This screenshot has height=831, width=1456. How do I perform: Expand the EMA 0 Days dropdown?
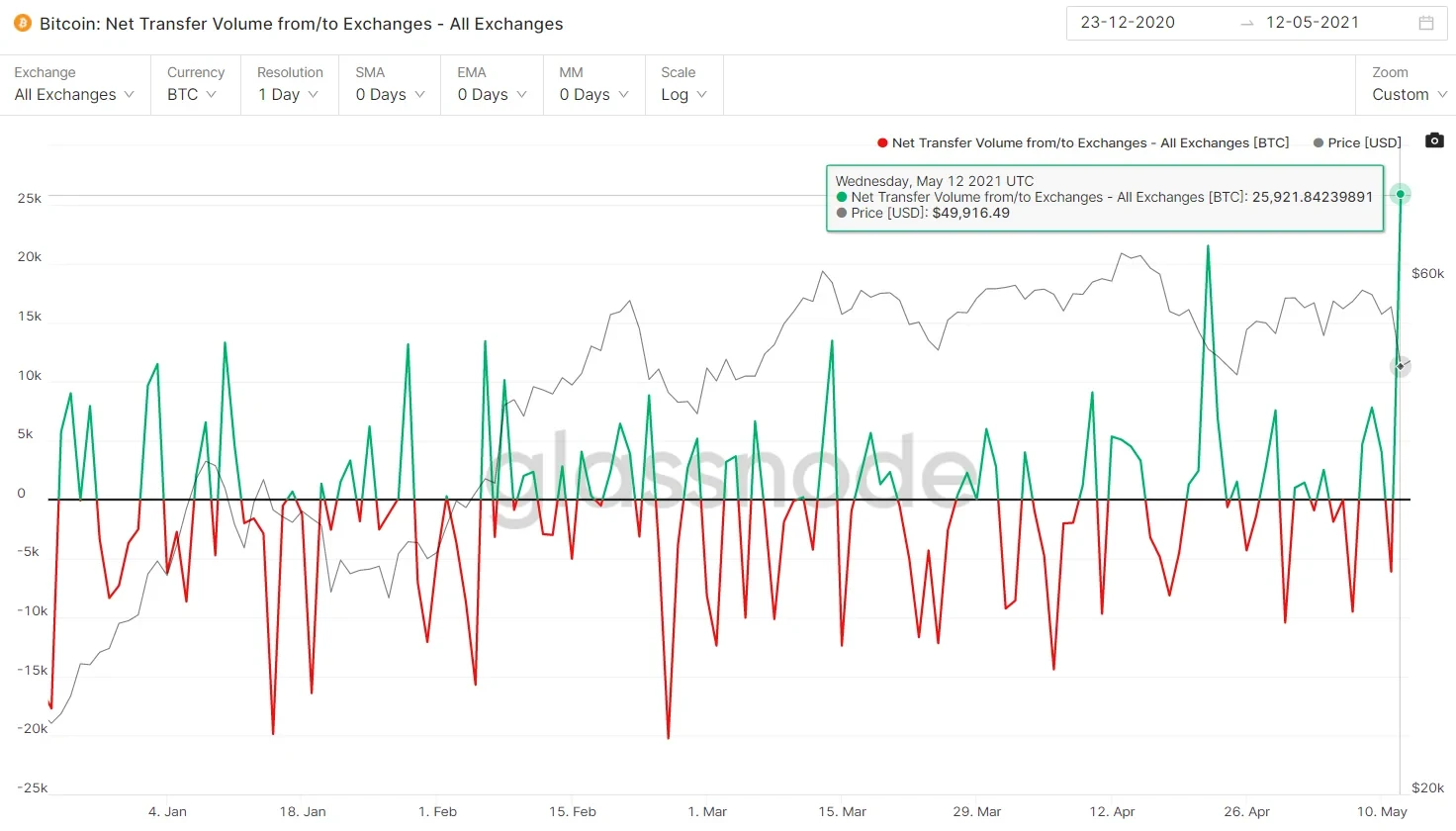pos(491,94)
